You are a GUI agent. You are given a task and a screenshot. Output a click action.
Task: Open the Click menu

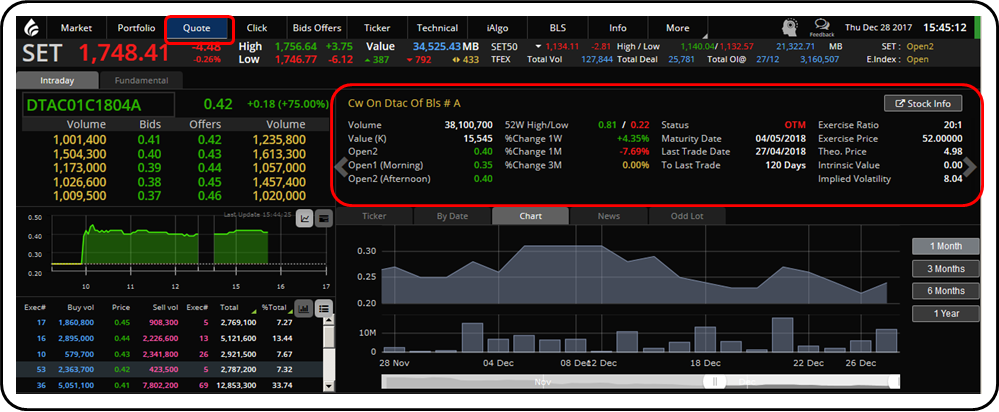coord(257,28)
